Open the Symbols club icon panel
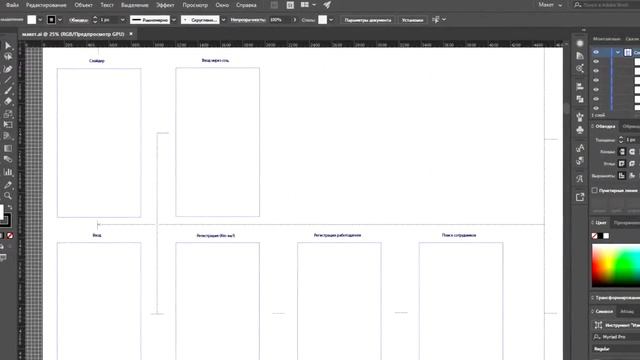The height and width of the screenshot is (360, 640). coord(580,130)
